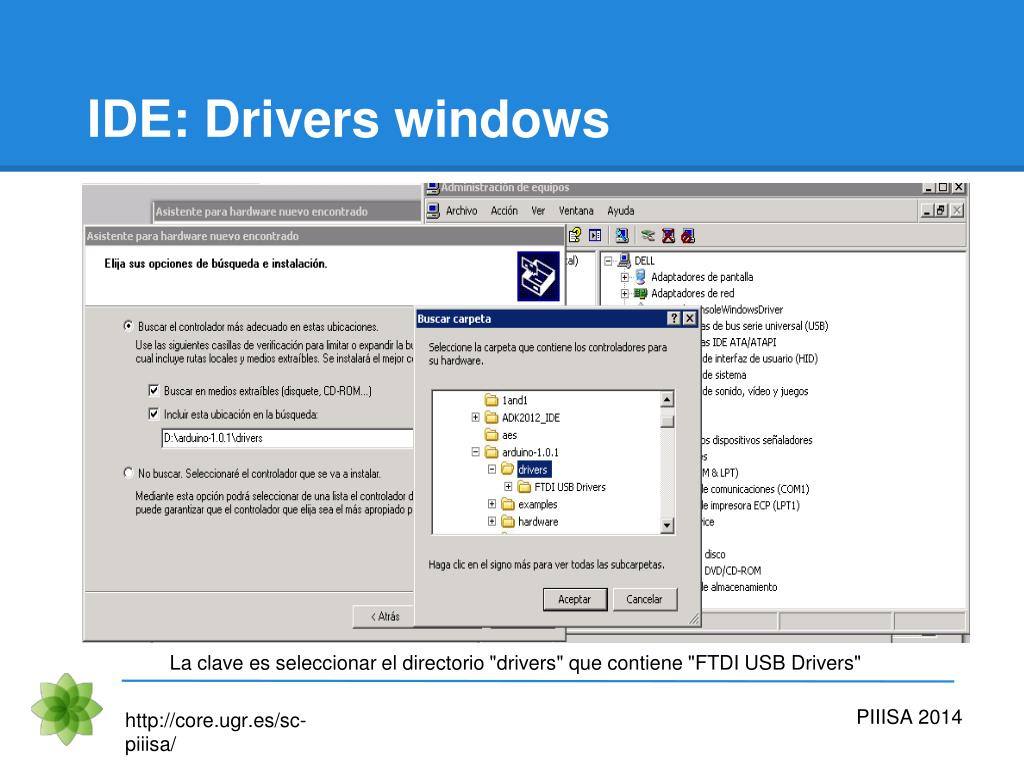Click the examples folder icon
Viewport: 1024px width, 768px height.
coord(508,504)
